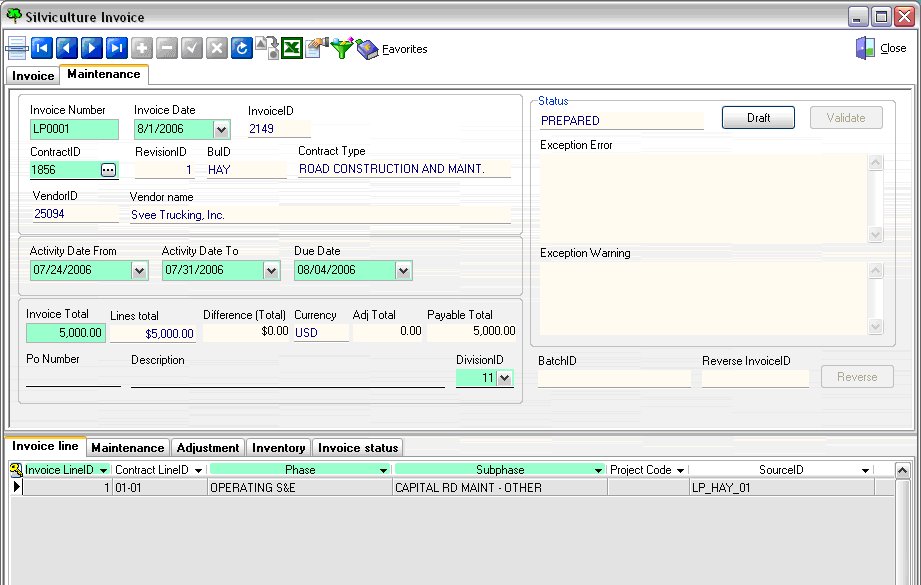Export to Excel using the toolbar icon
921x585 pixels.
(292, 48)
